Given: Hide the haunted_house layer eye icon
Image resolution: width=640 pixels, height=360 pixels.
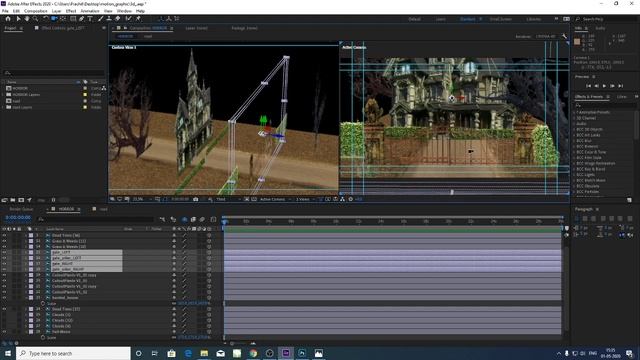Looking at the screenshot, I should tap(4, 298).
